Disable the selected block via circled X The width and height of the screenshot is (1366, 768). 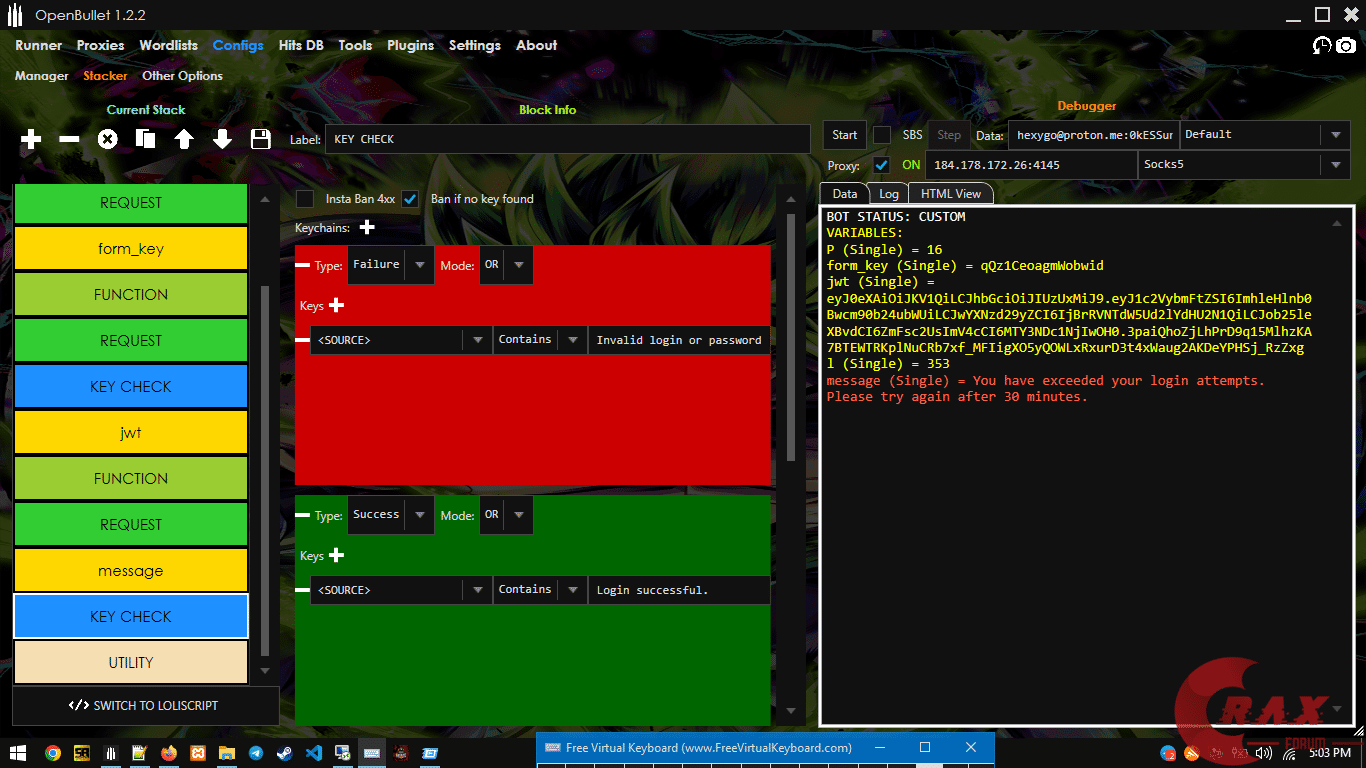(107, 140)
